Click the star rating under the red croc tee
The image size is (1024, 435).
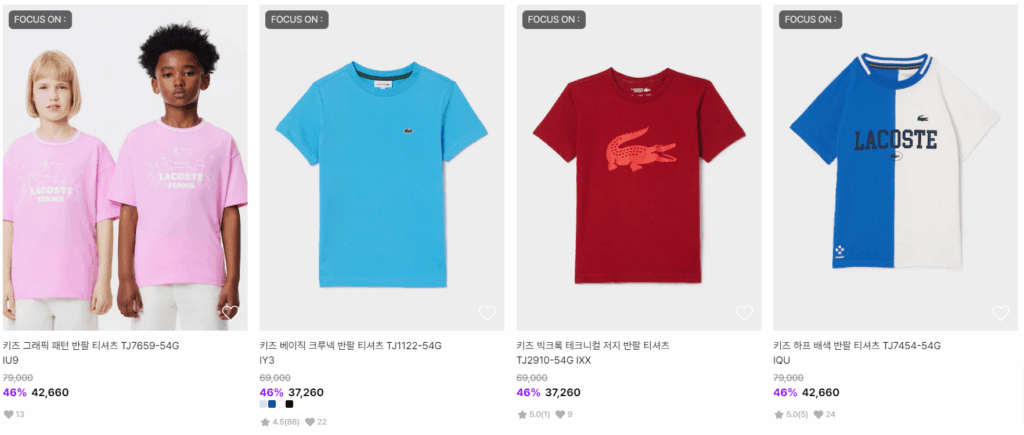click(522, 414)
